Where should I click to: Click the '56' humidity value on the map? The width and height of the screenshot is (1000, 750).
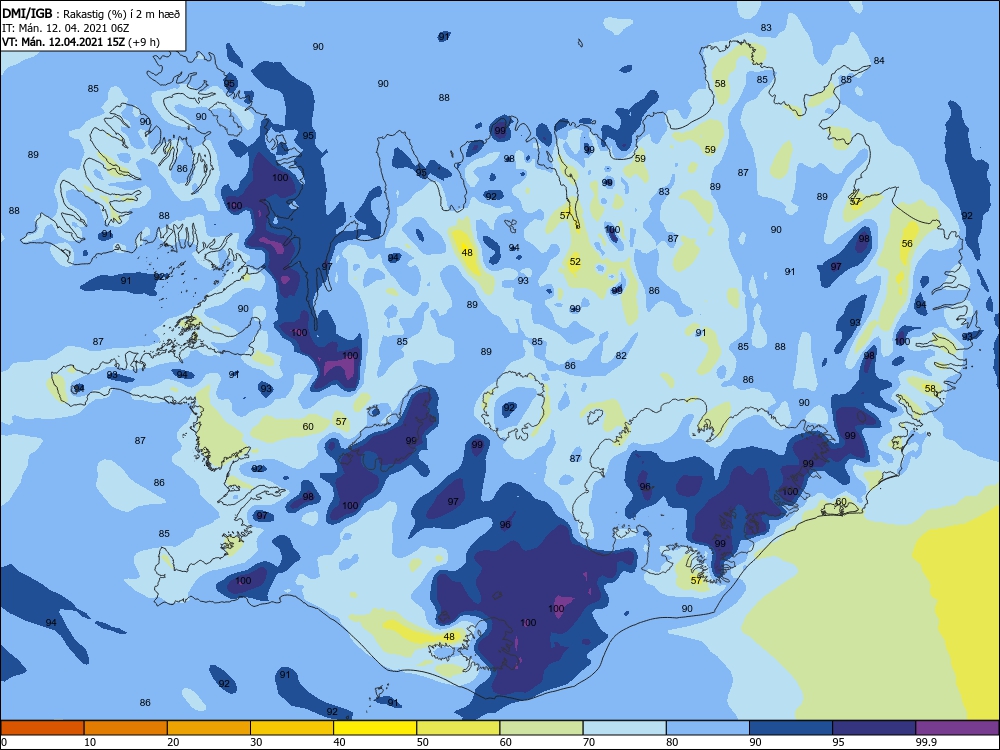click(x=908, y=244)
